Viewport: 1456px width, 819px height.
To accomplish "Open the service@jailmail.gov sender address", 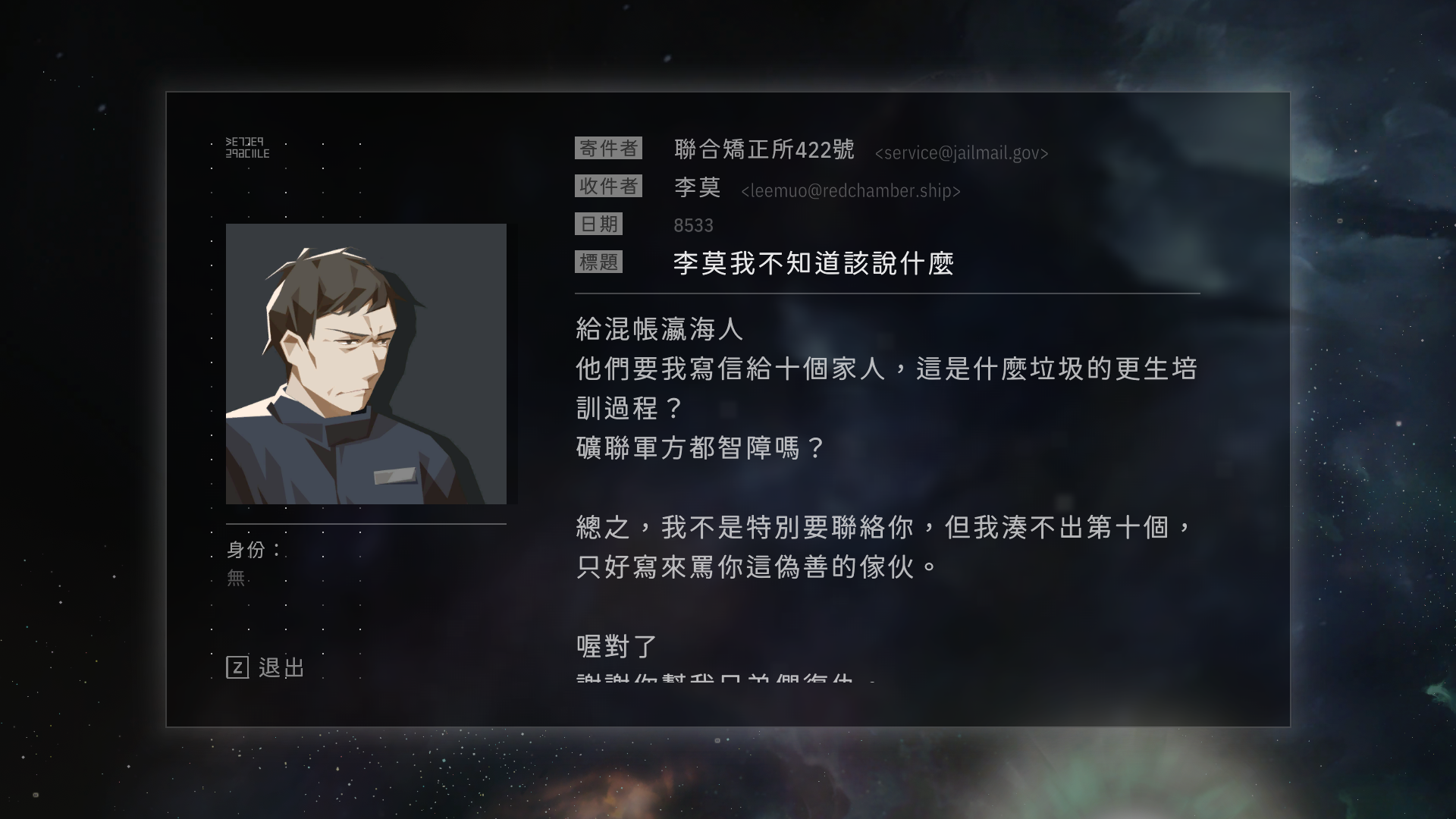I will tap(962, 153).
